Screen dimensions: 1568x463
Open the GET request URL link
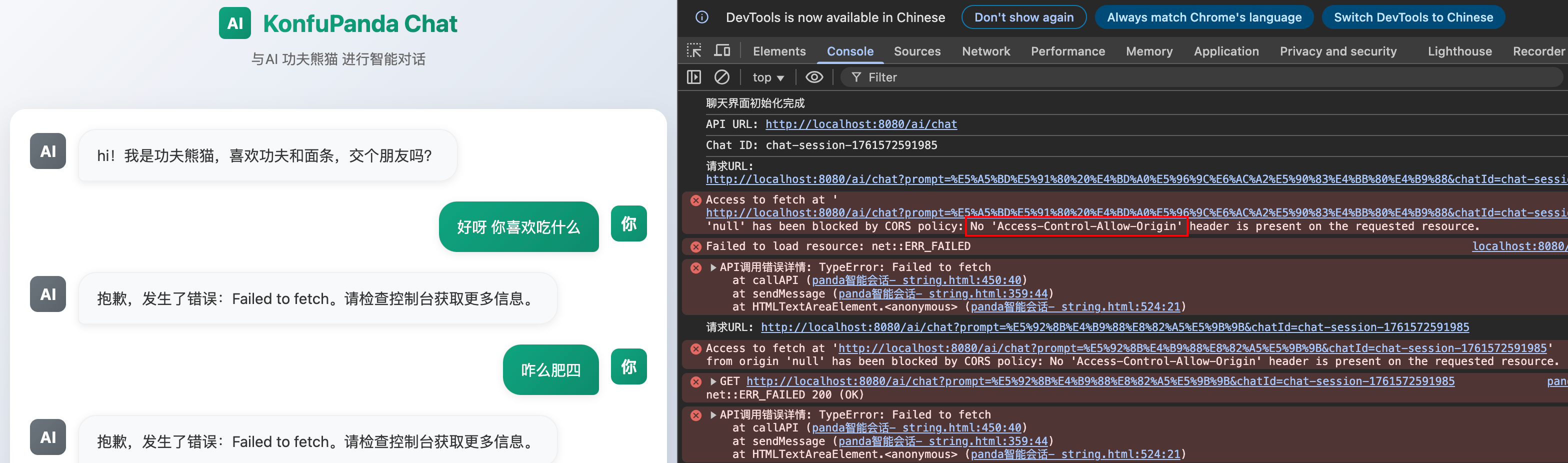[1100, 381]
